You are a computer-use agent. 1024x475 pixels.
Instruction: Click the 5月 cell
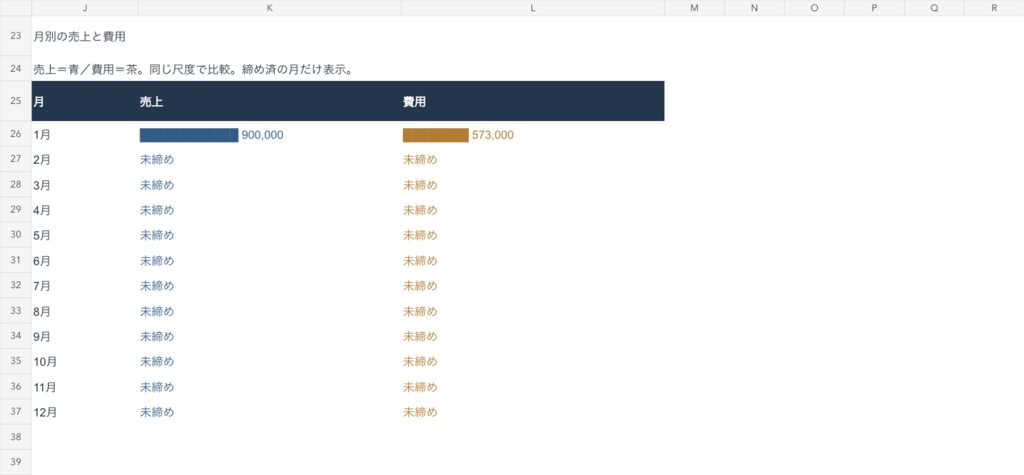point(85,235)
